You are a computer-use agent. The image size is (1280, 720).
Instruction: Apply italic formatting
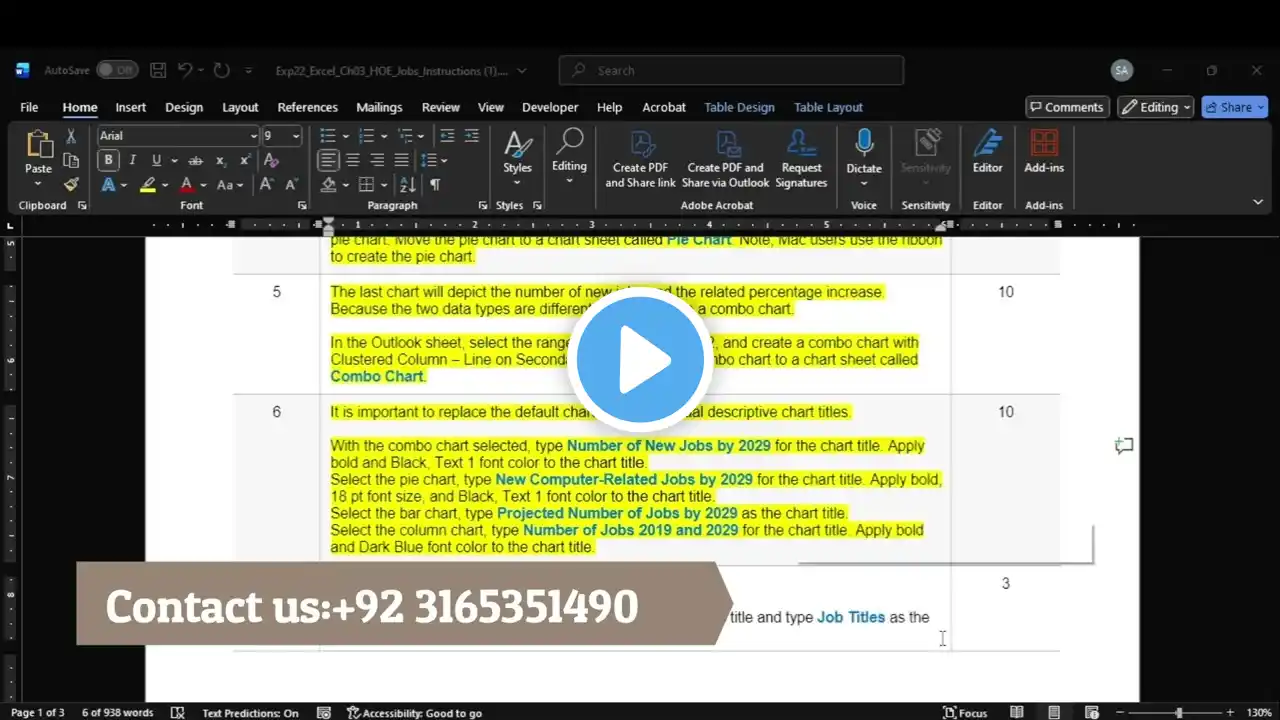tap(132, 160)
